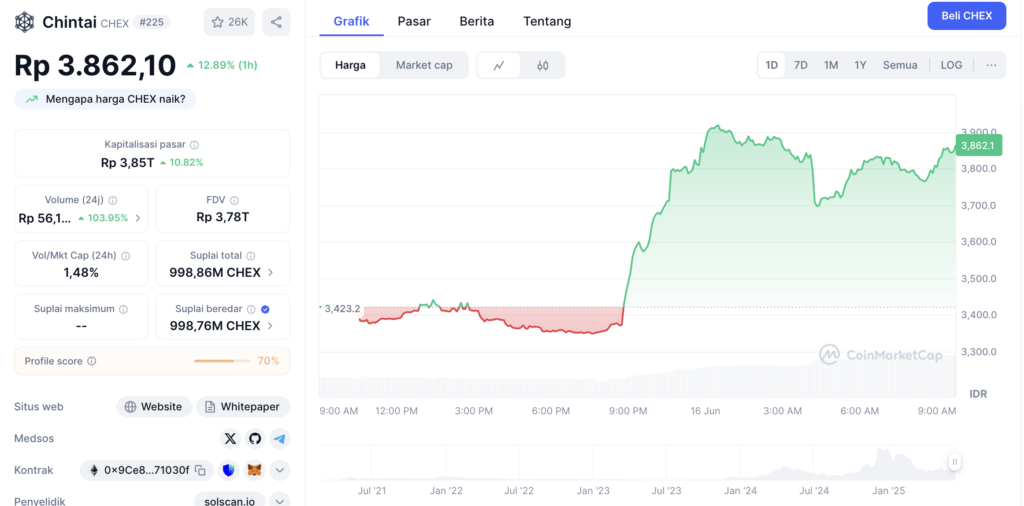Select Harga chart mode

coord(350,65)
